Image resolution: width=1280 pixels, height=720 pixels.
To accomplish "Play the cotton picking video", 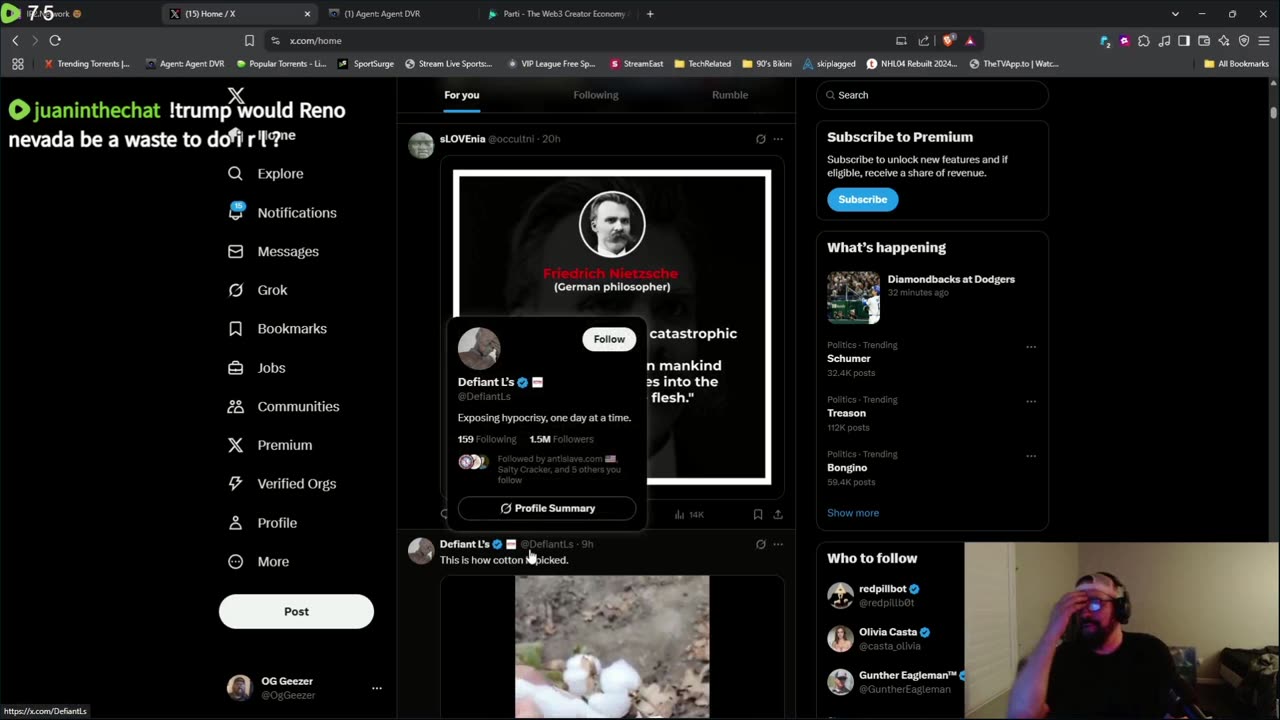I will [612, 647].
